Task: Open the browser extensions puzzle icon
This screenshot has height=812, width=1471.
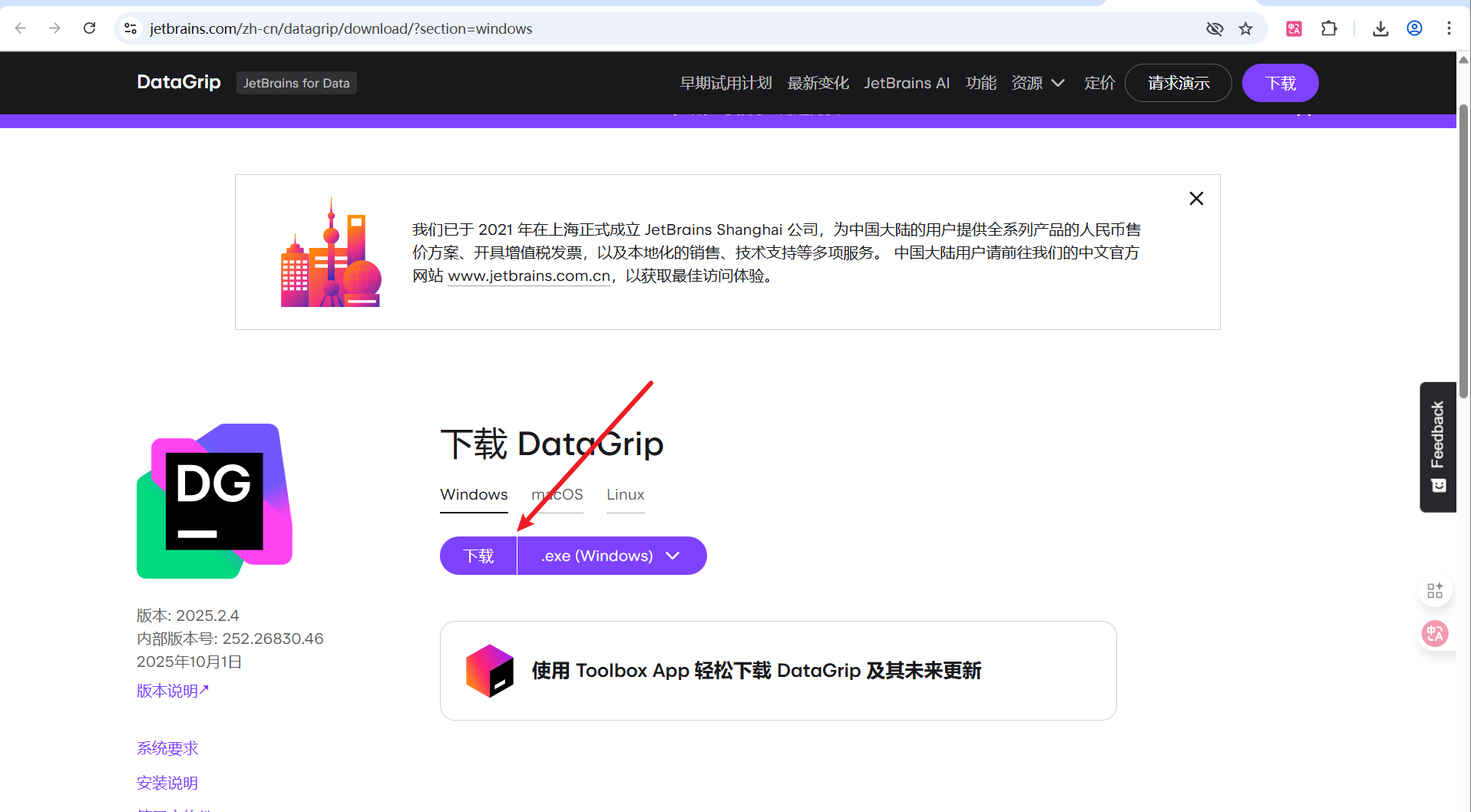Action: click(1329, 28)
